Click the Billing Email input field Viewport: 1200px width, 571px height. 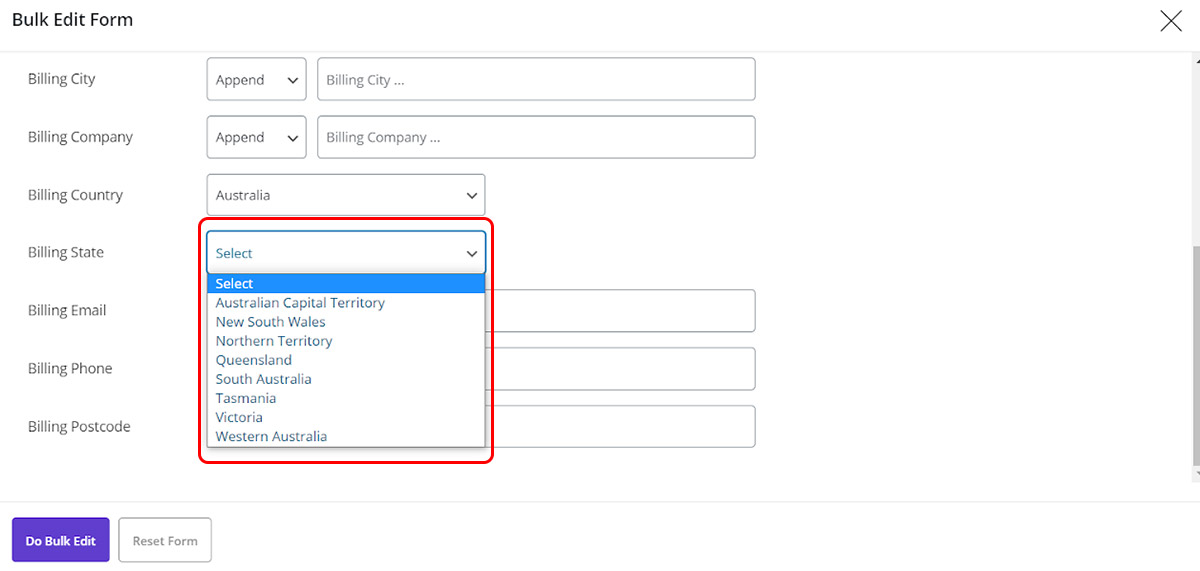pos(620,311)
